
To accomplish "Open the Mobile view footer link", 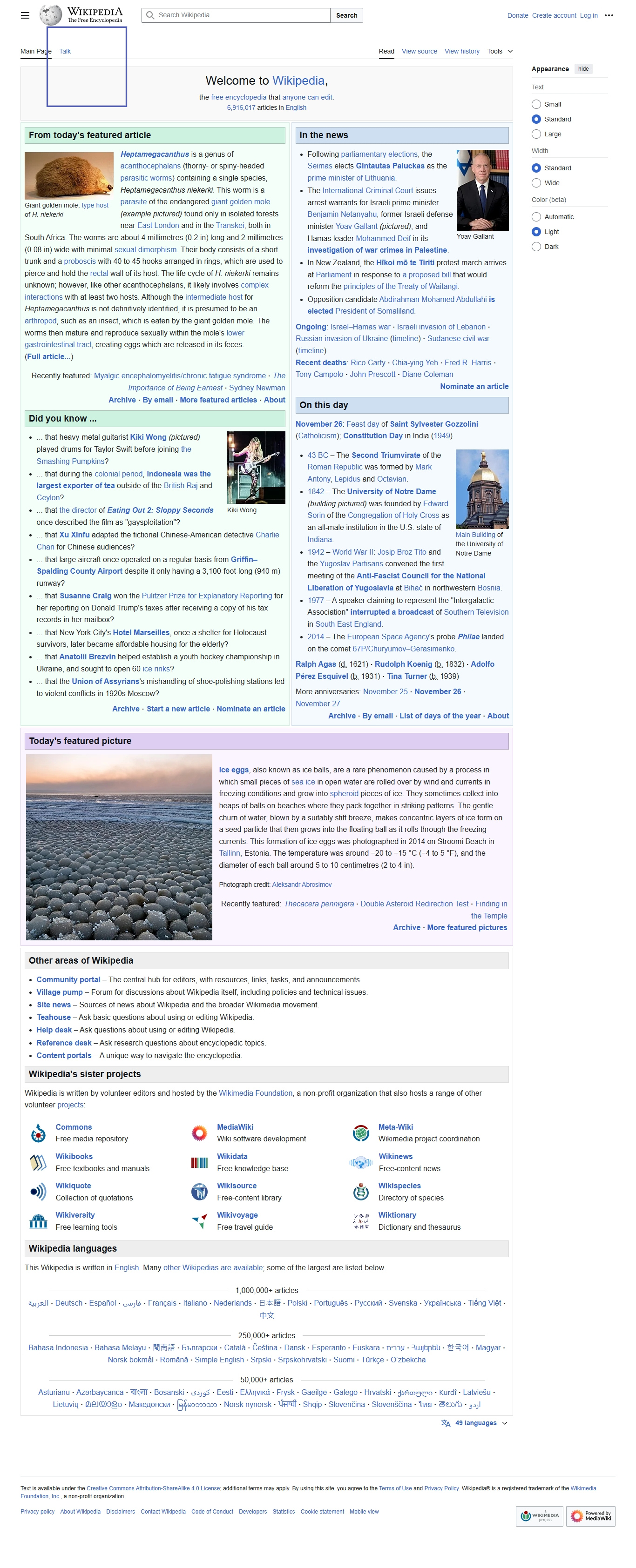I will (364, 1511).
